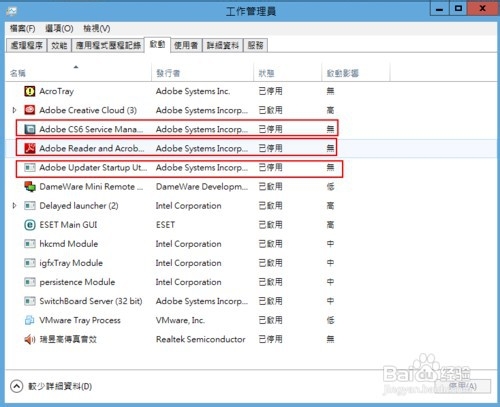Click the ESET publisher cell
500x407 pixels.
165,225
